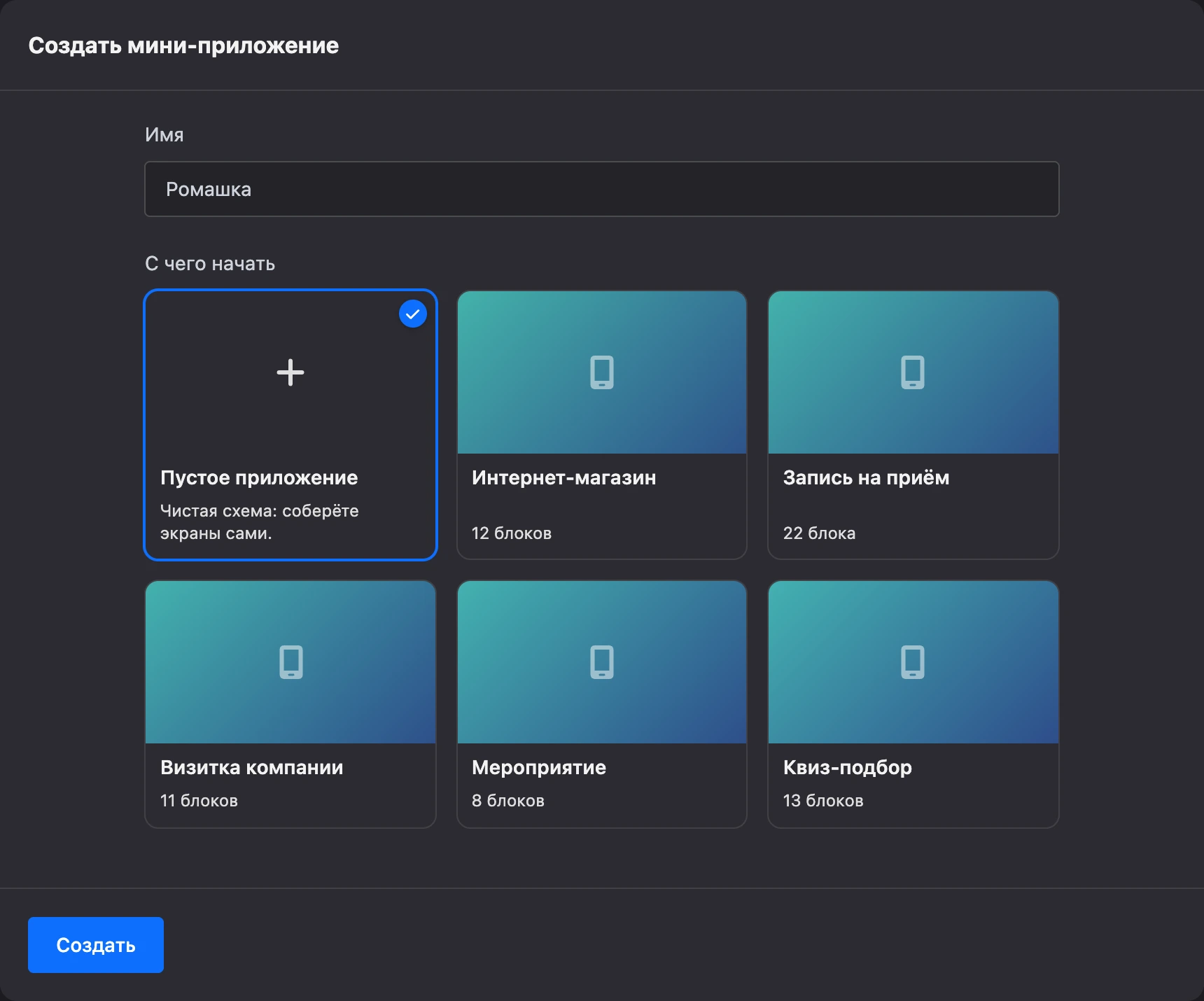The width and height of the screenshot is (1204, 1001).
Task: Click the phone icon in Мероприятие card
Action: click(x=602, y=662)
